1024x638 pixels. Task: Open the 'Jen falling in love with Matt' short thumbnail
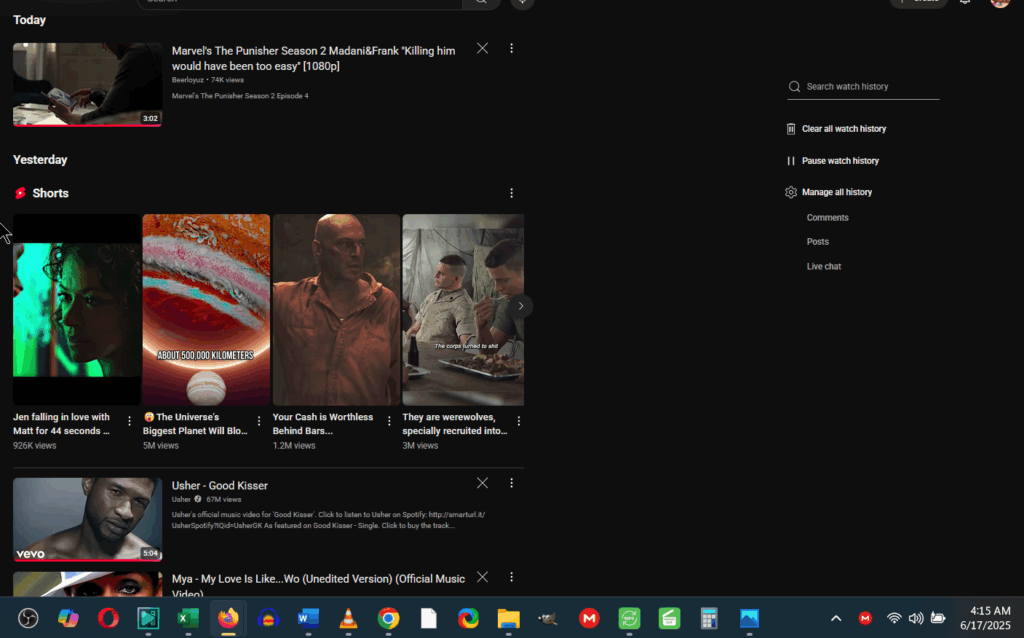point(76,310)
